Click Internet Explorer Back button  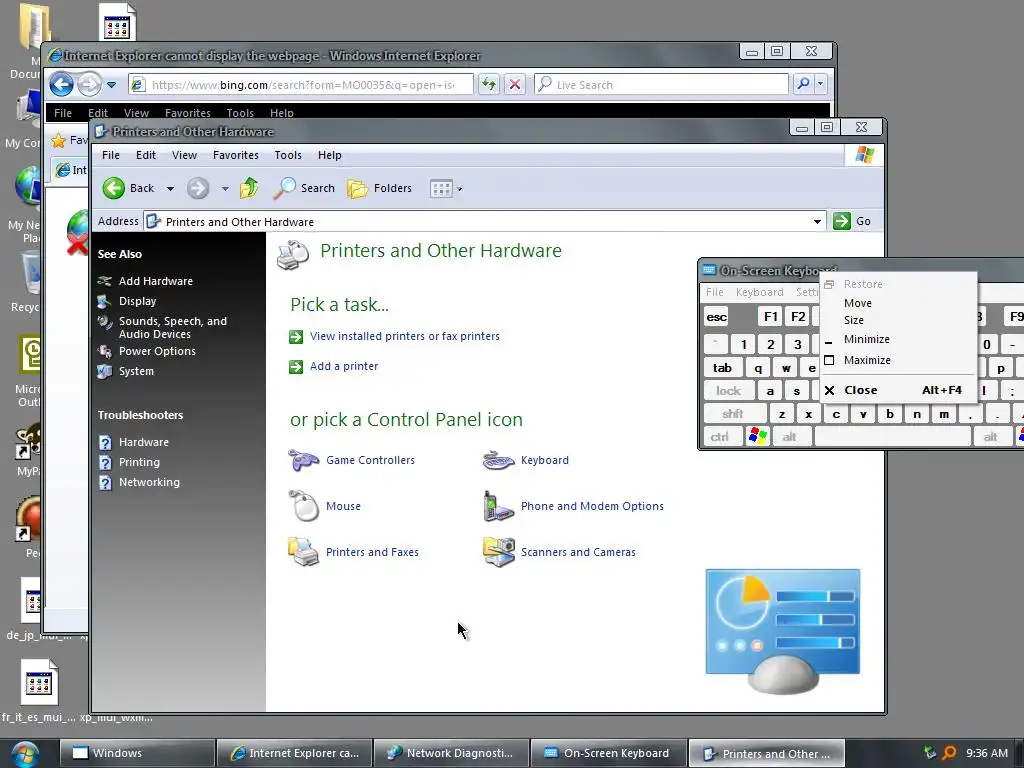point(62,84)
